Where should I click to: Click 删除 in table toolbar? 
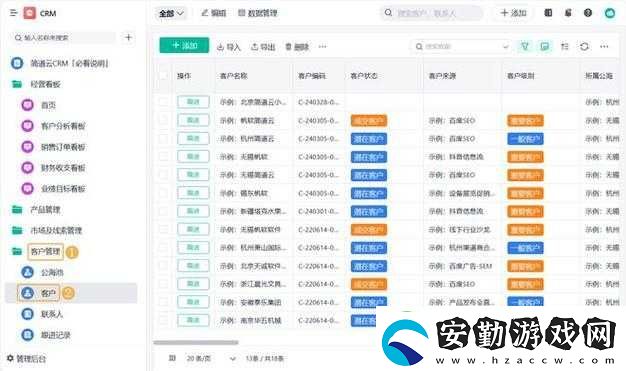tap(297, 47)
